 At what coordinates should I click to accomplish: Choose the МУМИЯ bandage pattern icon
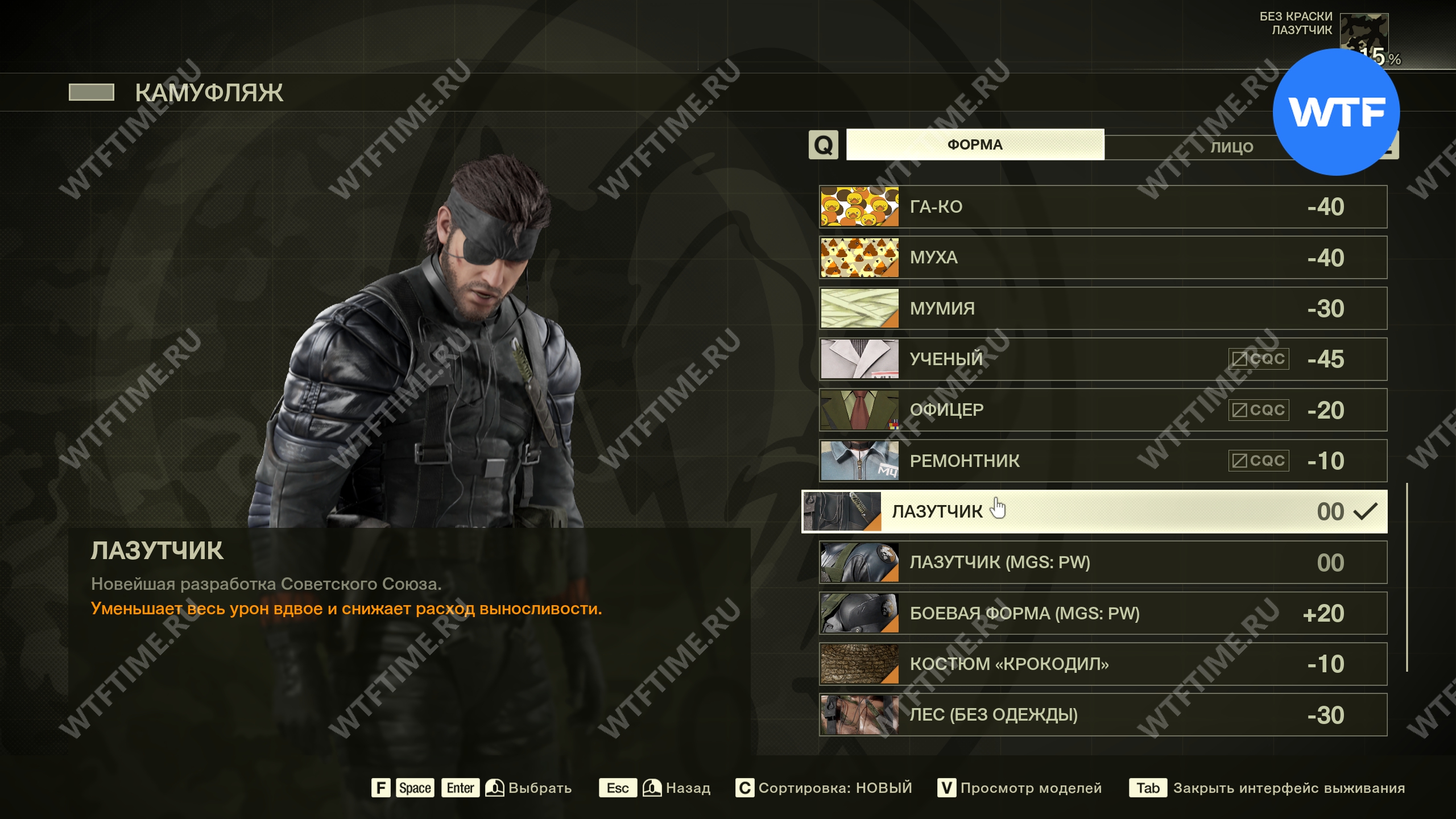click(x=859, y=308)
